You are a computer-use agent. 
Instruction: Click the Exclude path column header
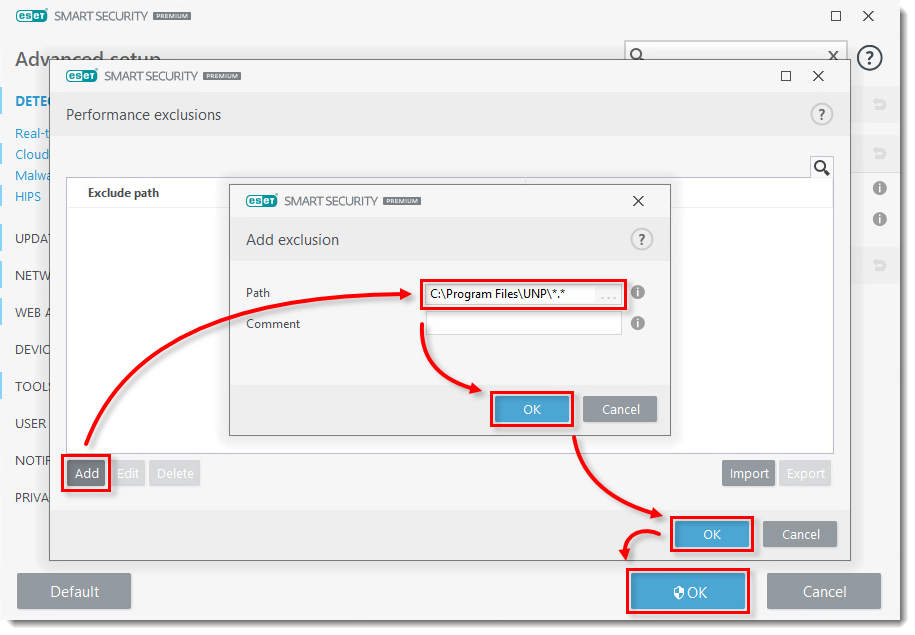(123, 193)
